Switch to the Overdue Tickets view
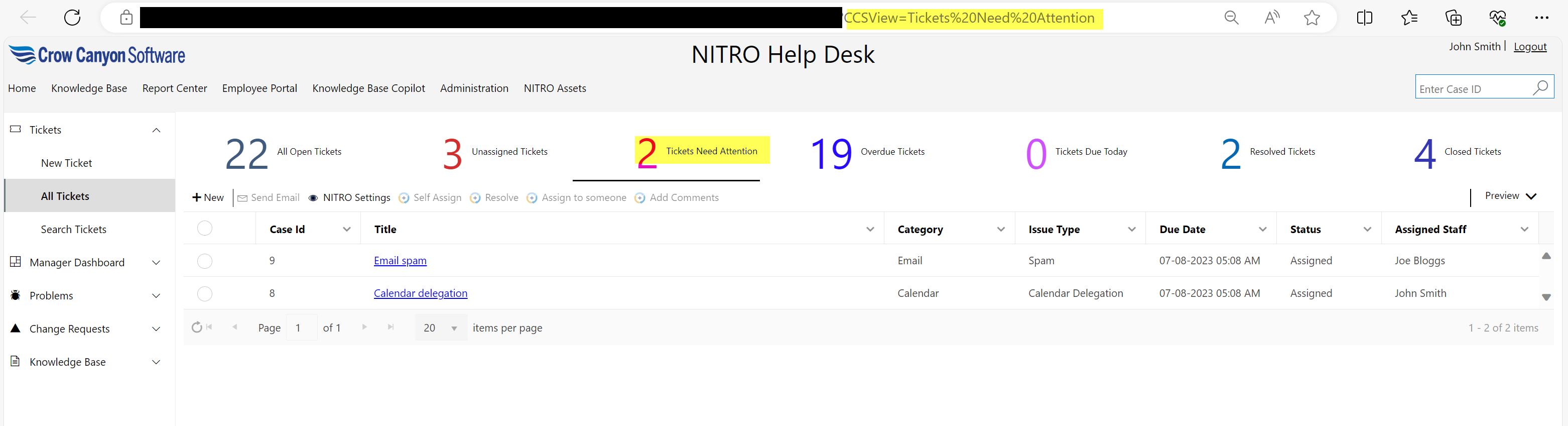The height and width of the screenshot is (426, 1568). coord(867,152)
